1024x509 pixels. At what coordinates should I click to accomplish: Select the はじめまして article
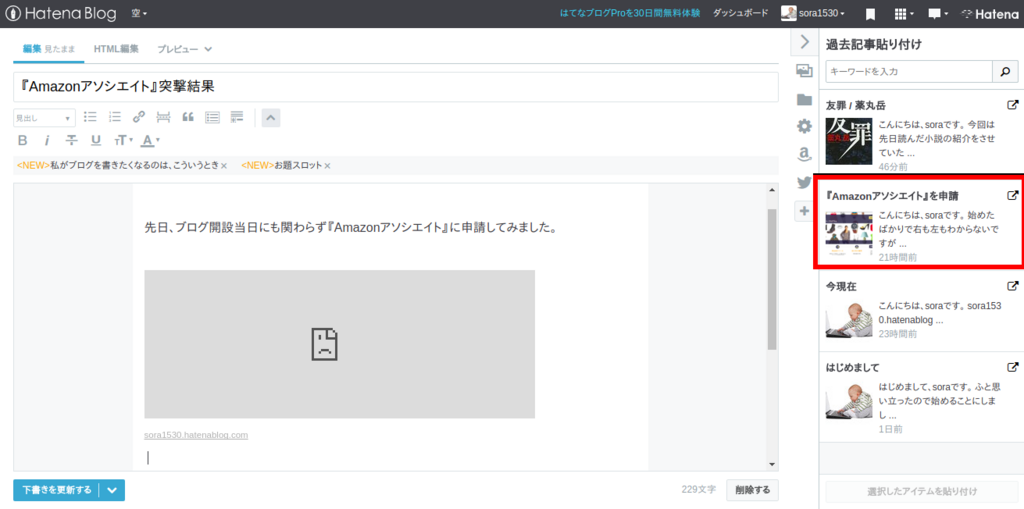tap(921, 397)
